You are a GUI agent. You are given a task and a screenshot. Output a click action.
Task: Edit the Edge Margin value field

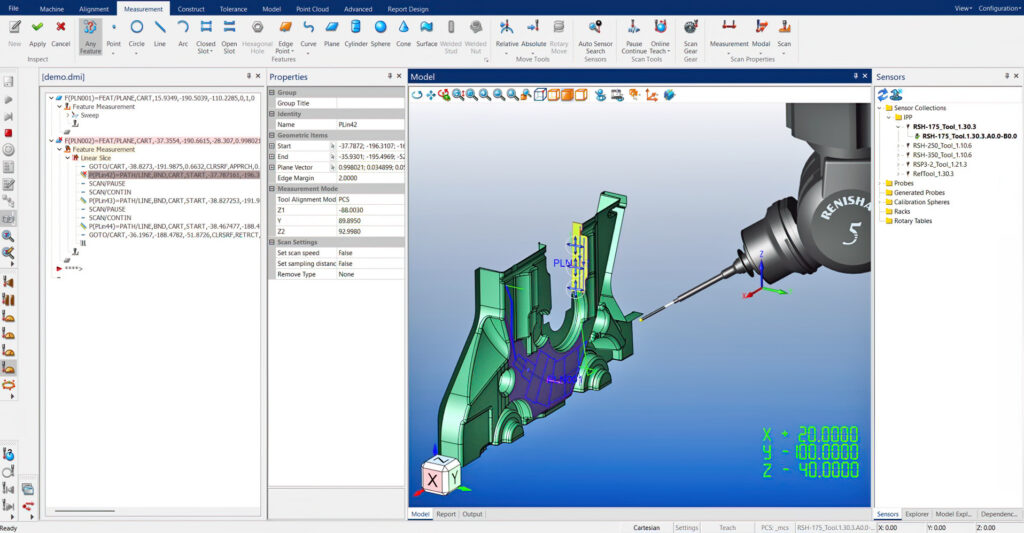[370, 178]
